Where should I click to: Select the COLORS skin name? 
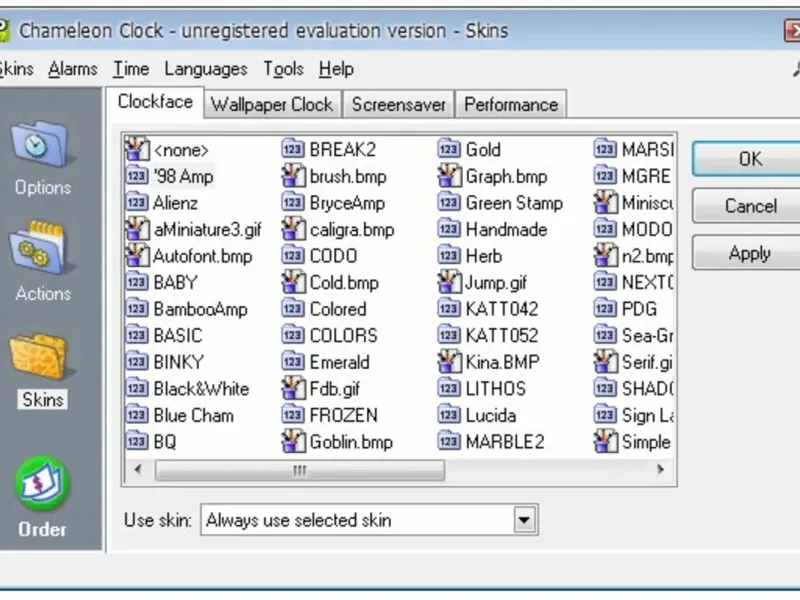pos(344,335)
